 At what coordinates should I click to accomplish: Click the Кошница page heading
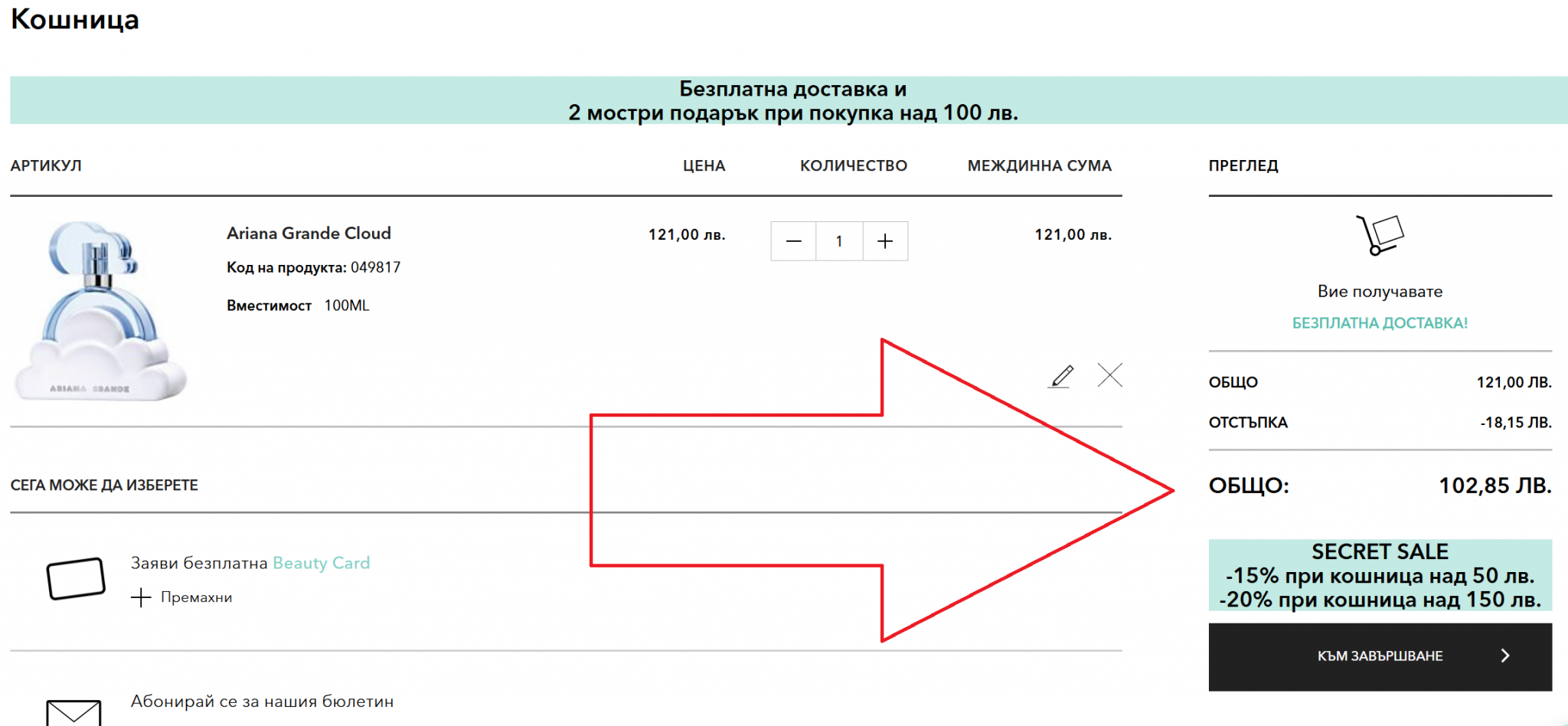coord(75,19)
